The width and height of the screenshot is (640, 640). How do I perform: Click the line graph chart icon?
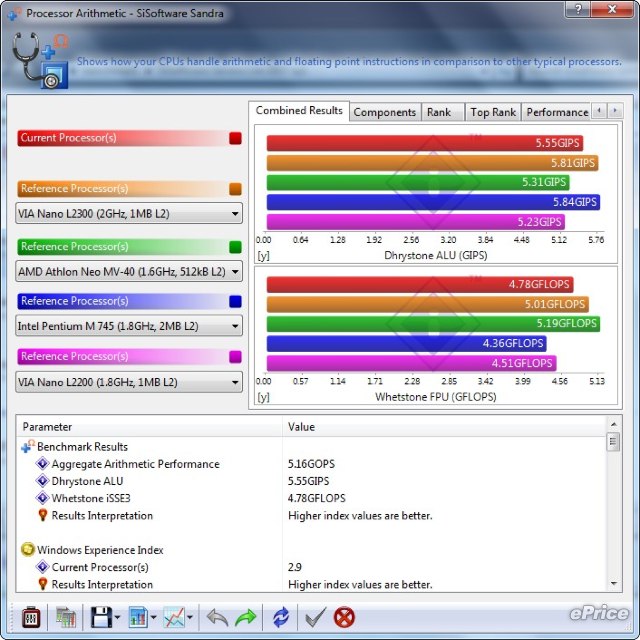[174, 617]
